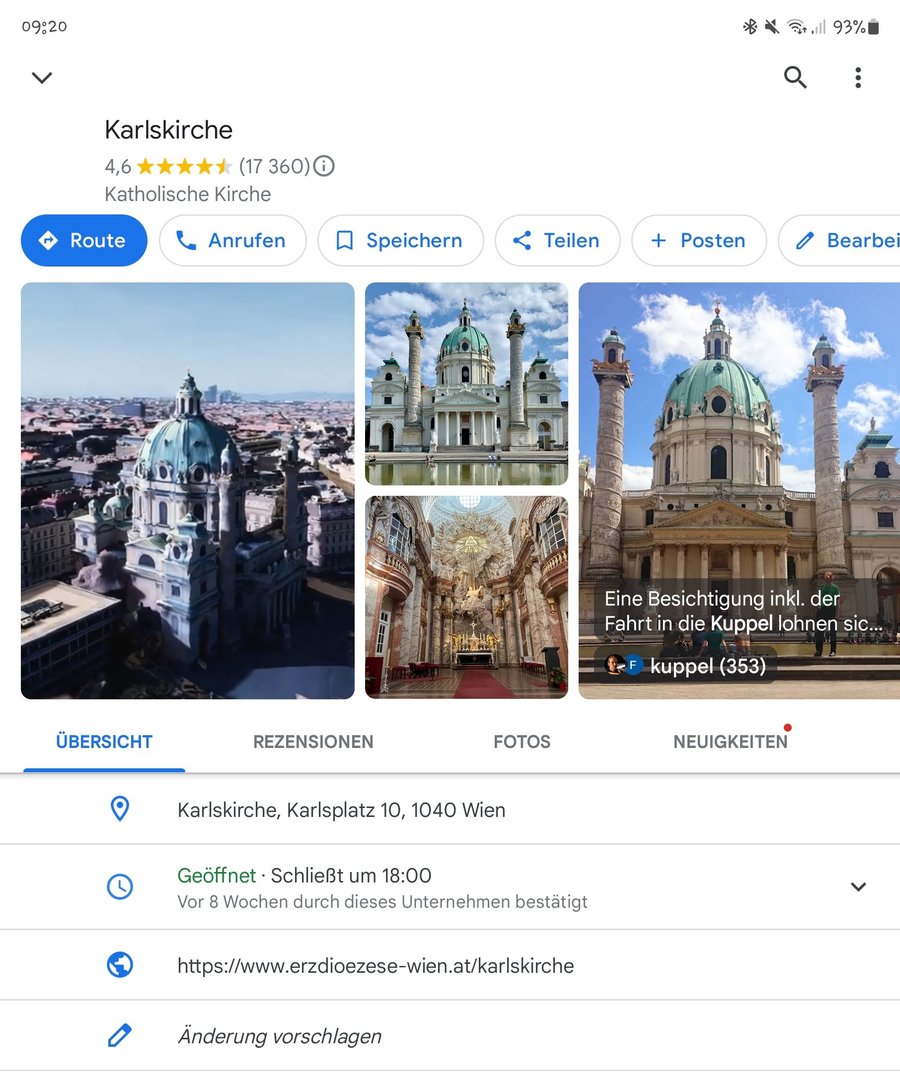Open the front facade photo with pond

pyautogui.click(x=466, y=383)
